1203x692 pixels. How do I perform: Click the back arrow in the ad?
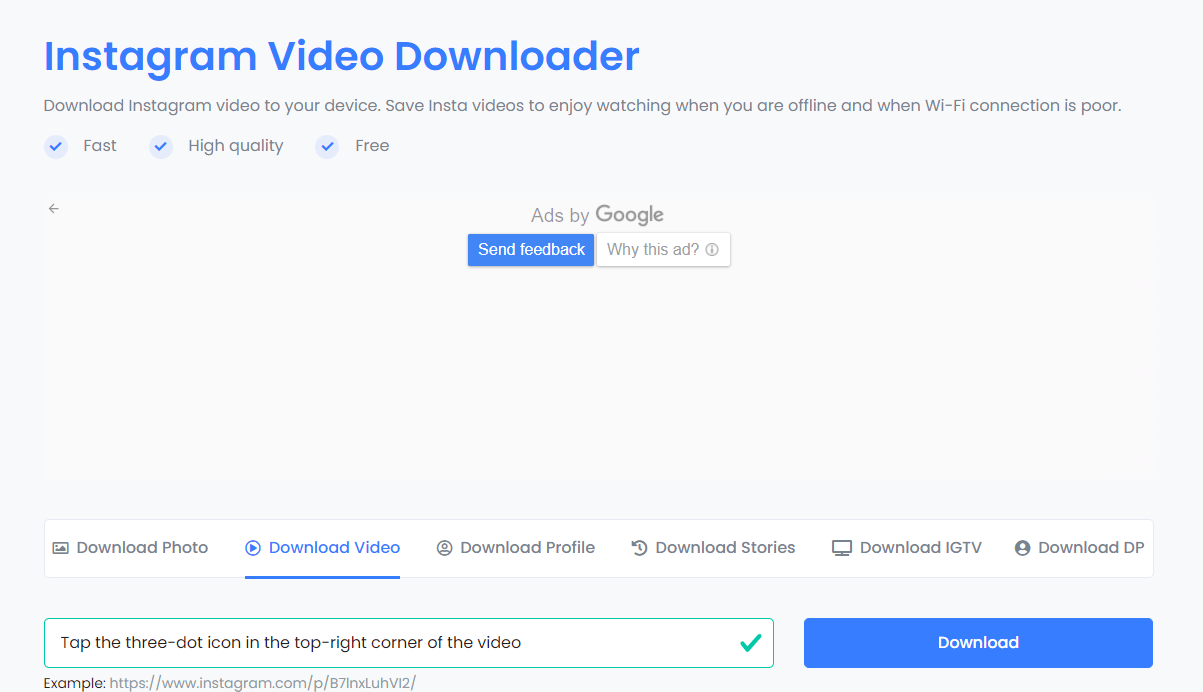point(54,208)
